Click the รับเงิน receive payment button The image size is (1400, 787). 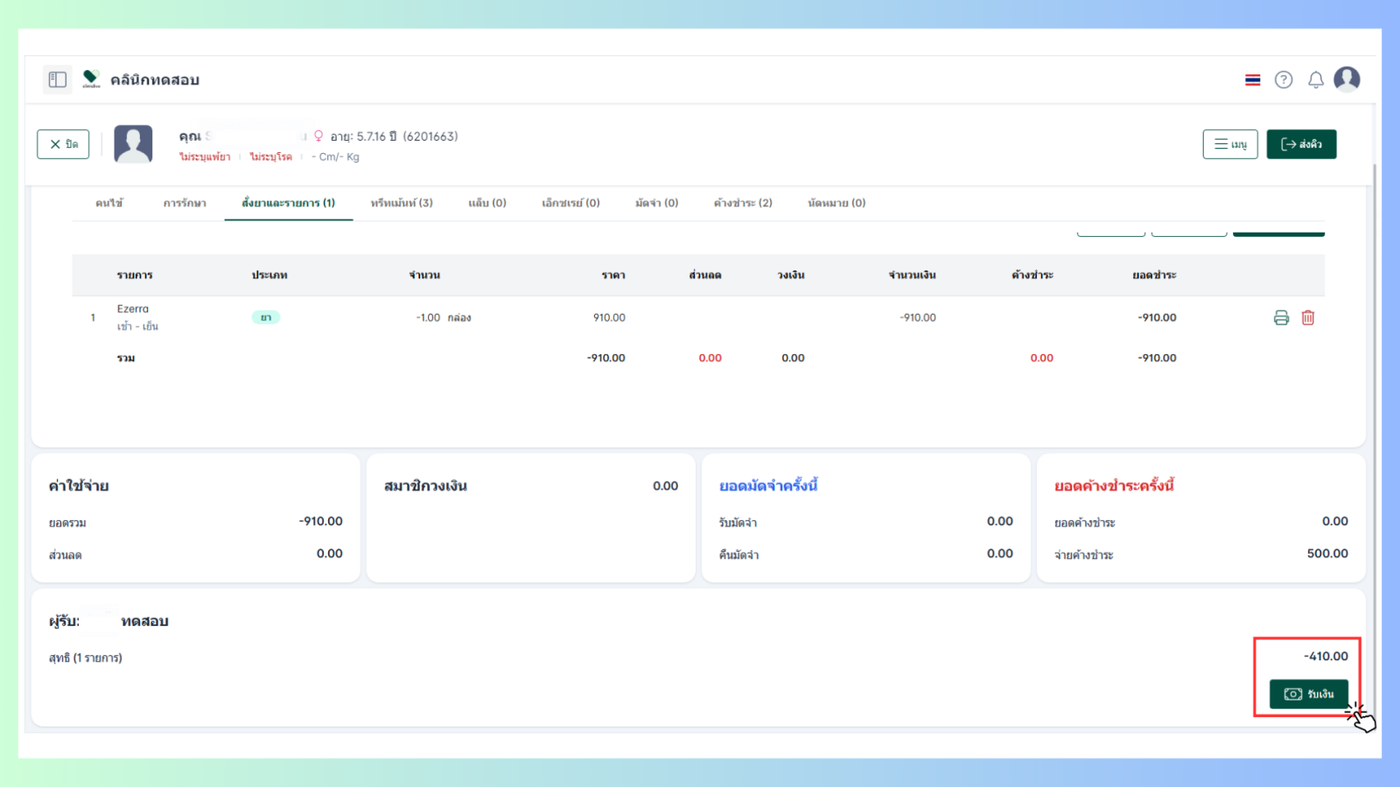pos(1309,694)
